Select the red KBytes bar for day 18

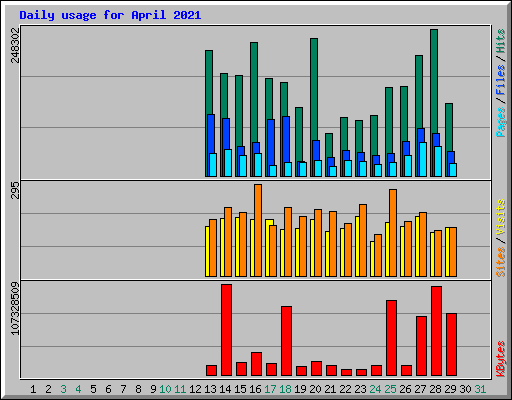pyautogui.click(x=286, y=341)
